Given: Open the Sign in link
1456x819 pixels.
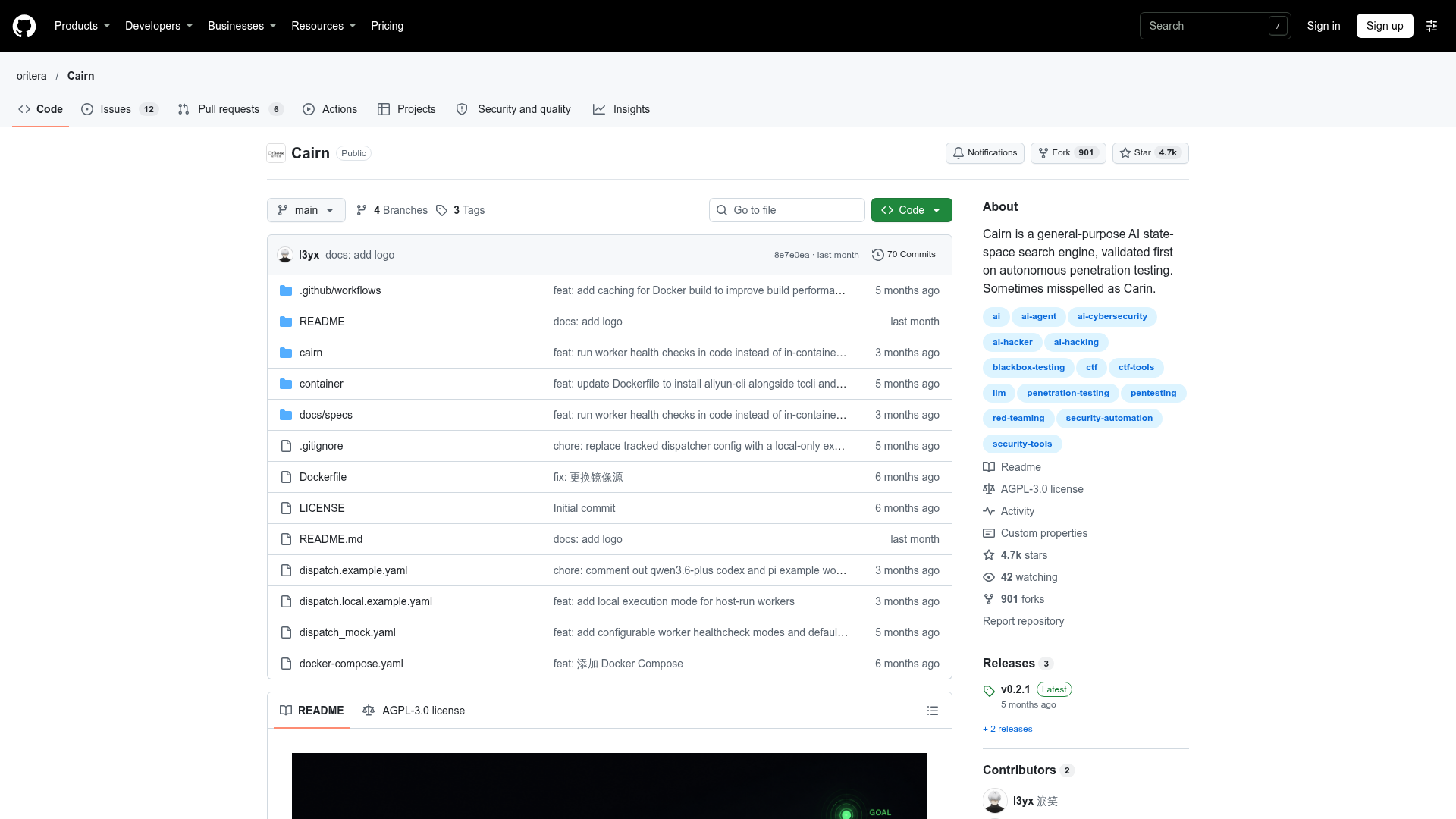Looking at the screenshot, I should click(x=1323, y=26).
